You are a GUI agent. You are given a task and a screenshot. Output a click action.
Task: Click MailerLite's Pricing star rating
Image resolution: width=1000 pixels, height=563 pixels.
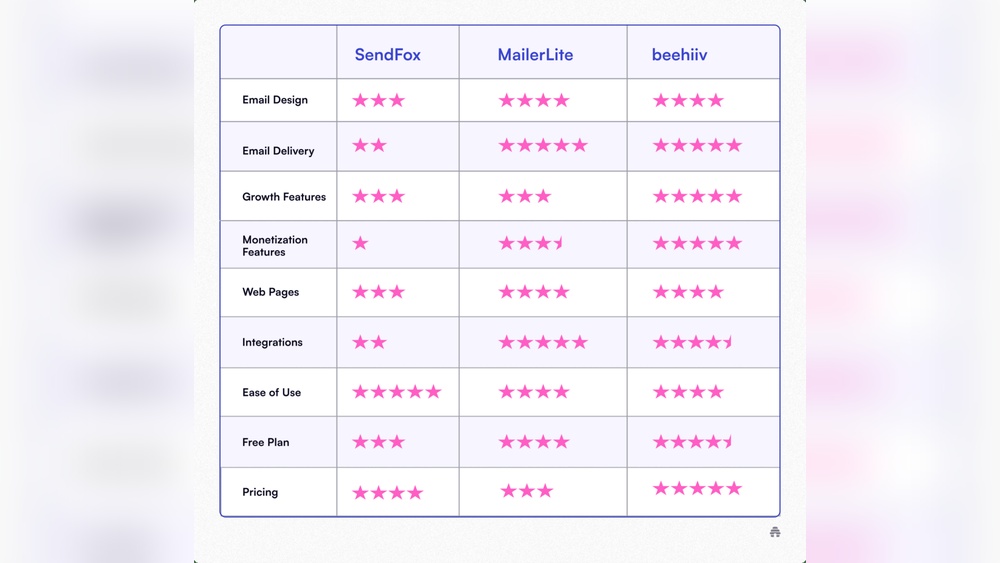click(x=526, y=491)
